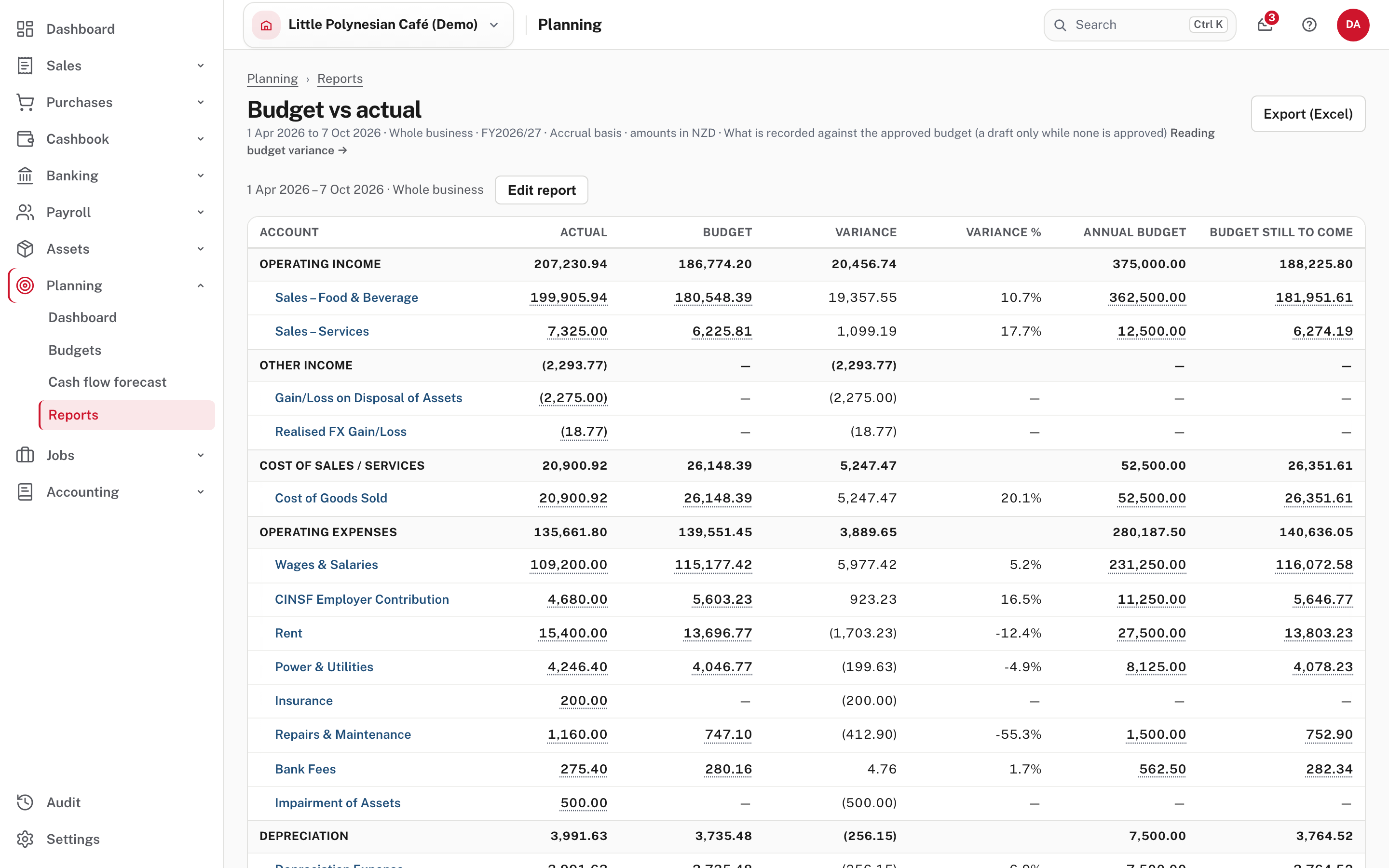Open the Sales – Food & Beverage account
1389x868 pixels.
(x=346, y=298)
